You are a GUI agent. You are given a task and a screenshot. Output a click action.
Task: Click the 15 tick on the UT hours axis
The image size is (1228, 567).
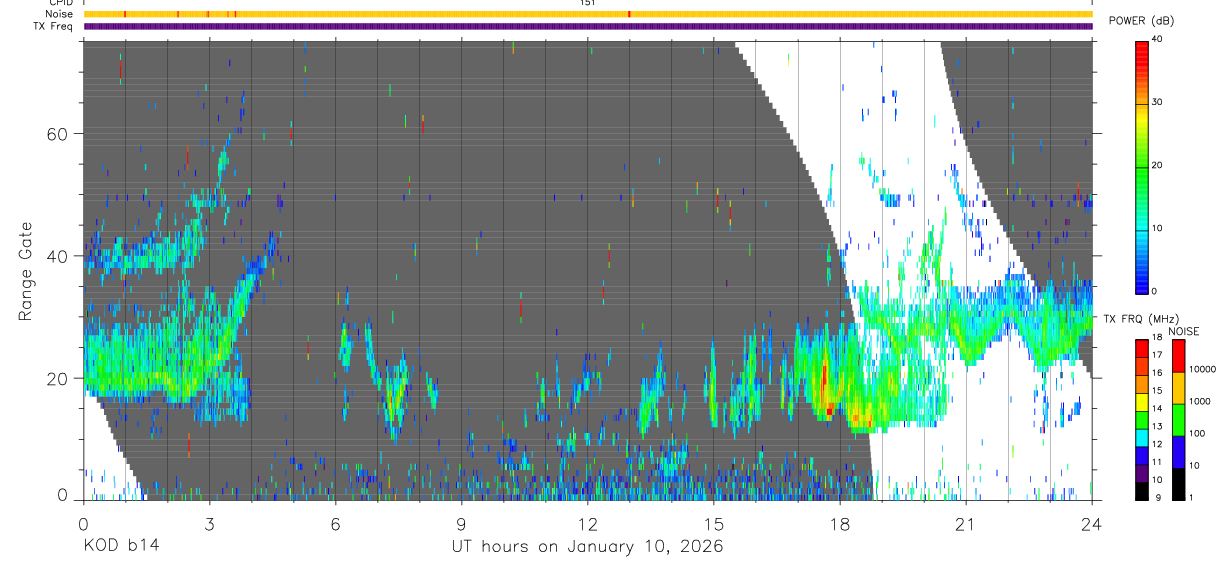[713, 524]
